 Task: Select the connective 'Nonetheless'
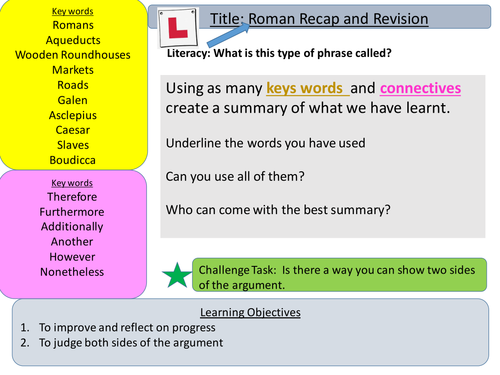tap(72, 272)
